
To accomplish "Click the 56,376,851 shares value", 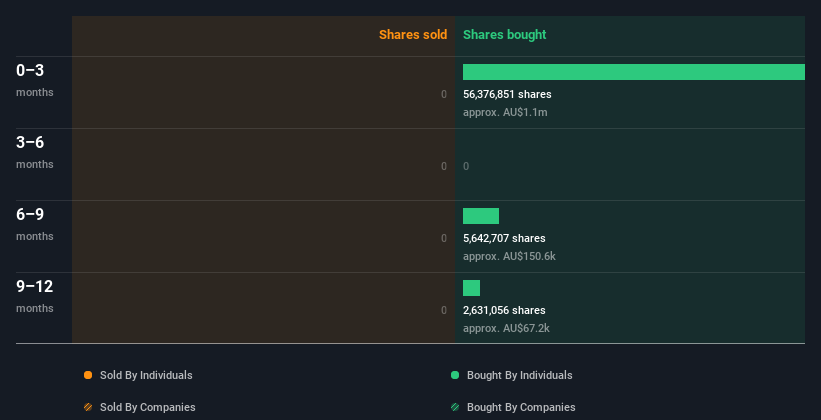I will (507, 94).
